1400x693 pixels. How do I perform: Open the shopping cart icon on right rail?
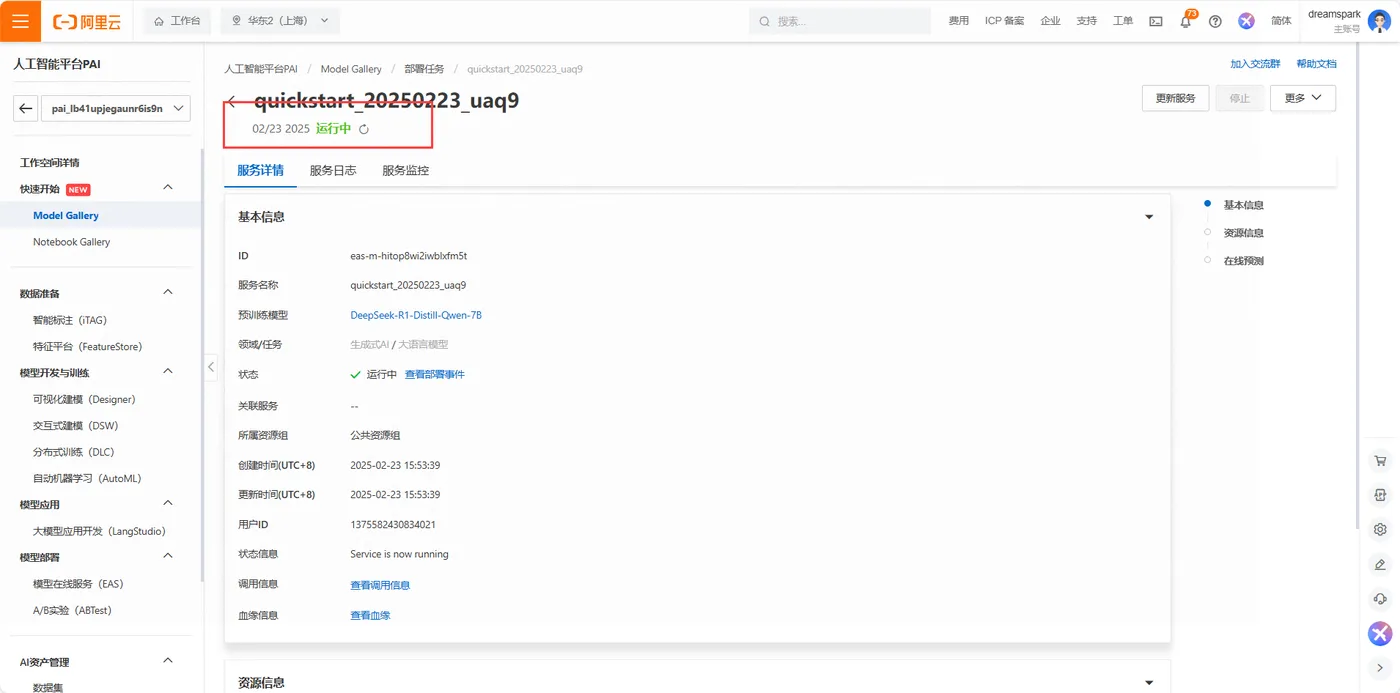pyautogui.click(x=1380, y=461)
